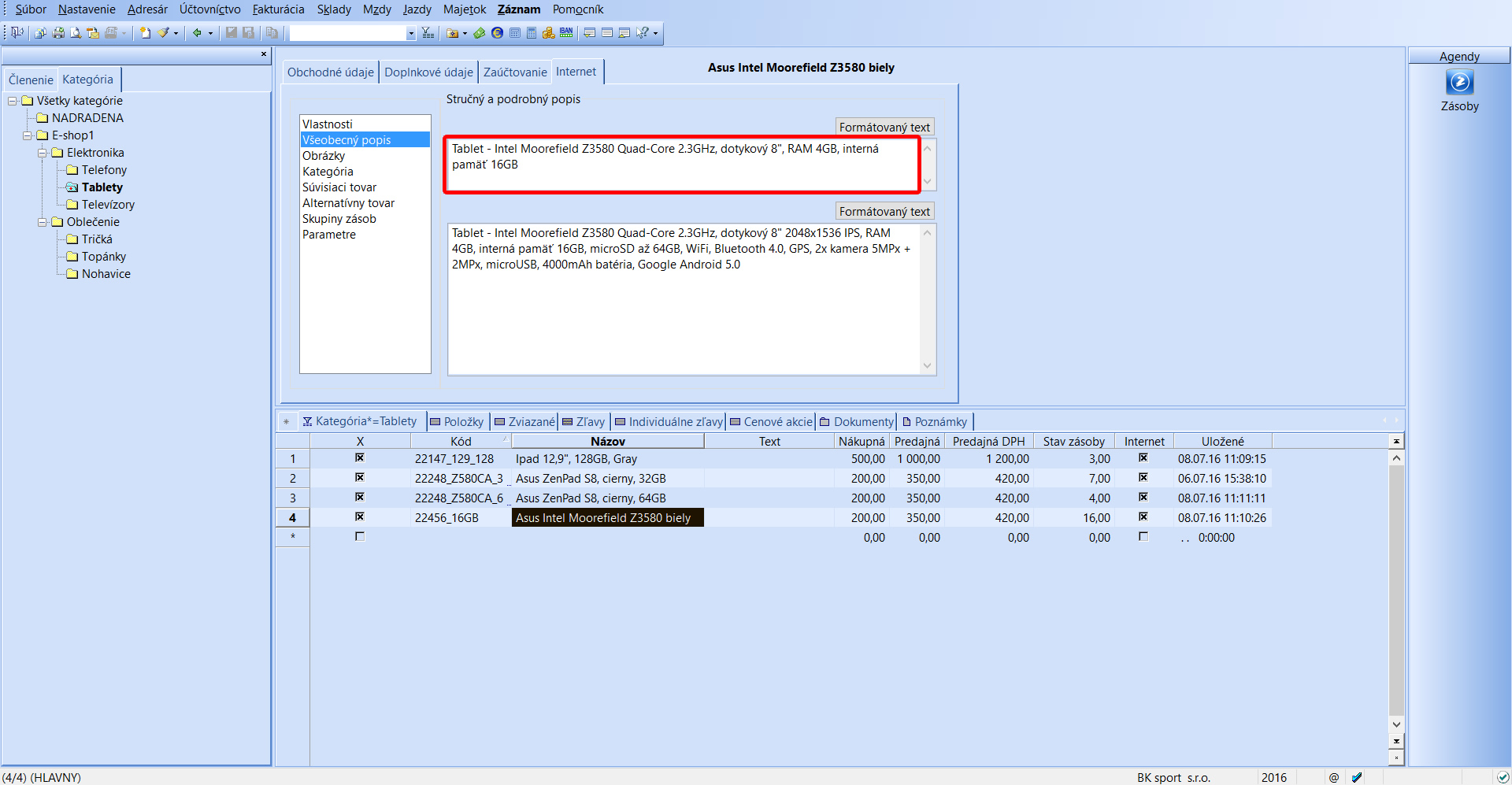Open the Cenové akcie tab
Image resolution: width=1512 pixels, height=785 pixels.
[771, 421]
